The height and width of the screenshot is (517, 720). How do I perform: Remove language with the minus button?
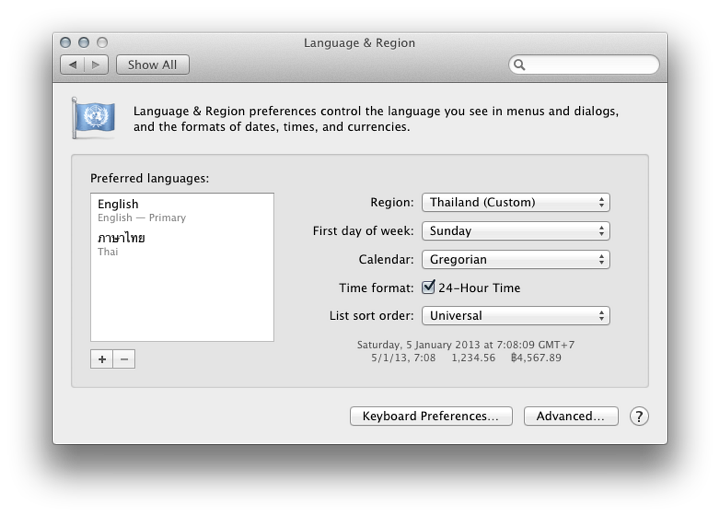[x=124, y=359]
